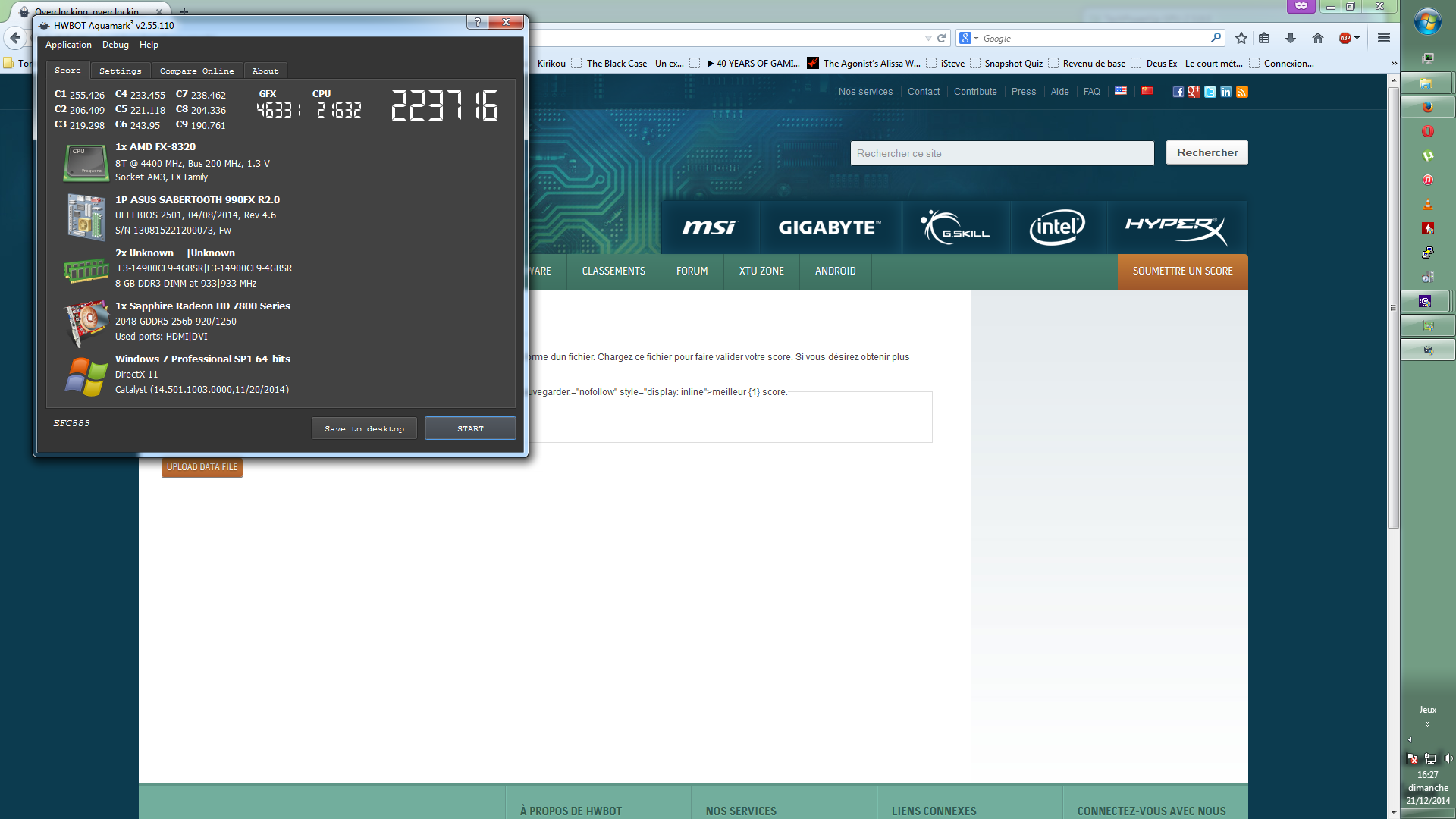Open the Firefox icon in taskbar
This screenshot has height=819, width=1456.
pos(1427,107)
